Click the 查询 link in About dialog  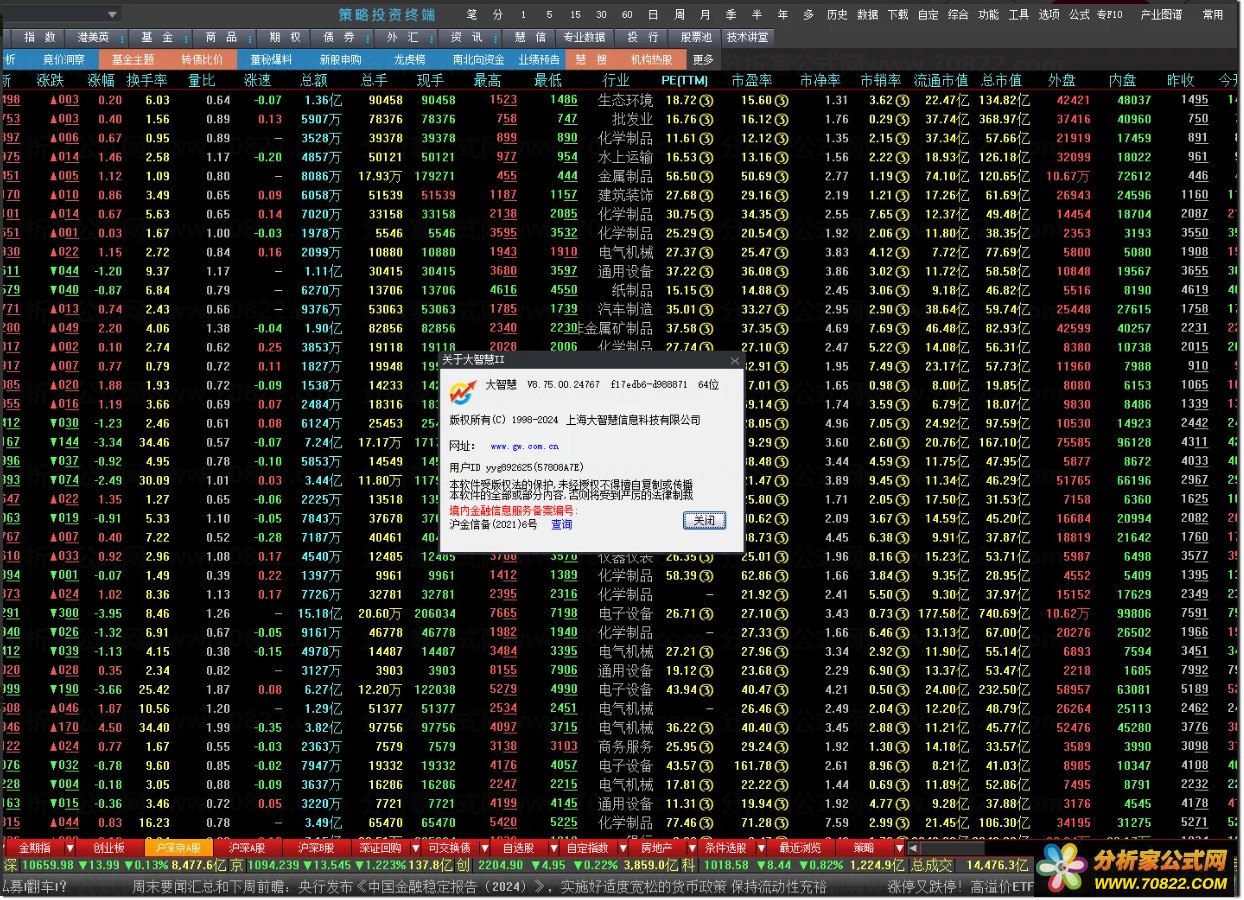(x=562, y=524)
